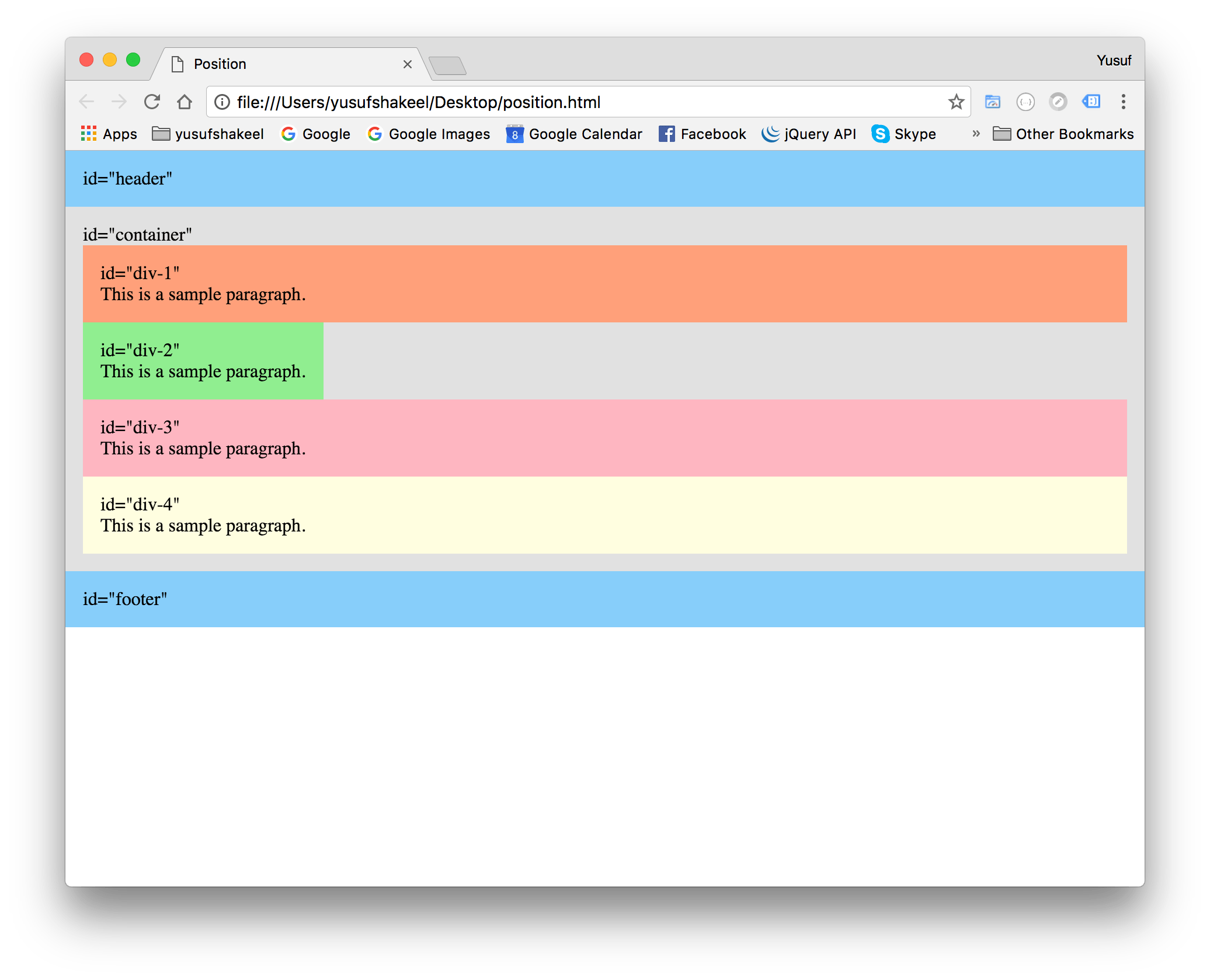Open the Google Calendar bookmark
The width and height of the screenshot is (1210, 980).
(x=574, y=134)
